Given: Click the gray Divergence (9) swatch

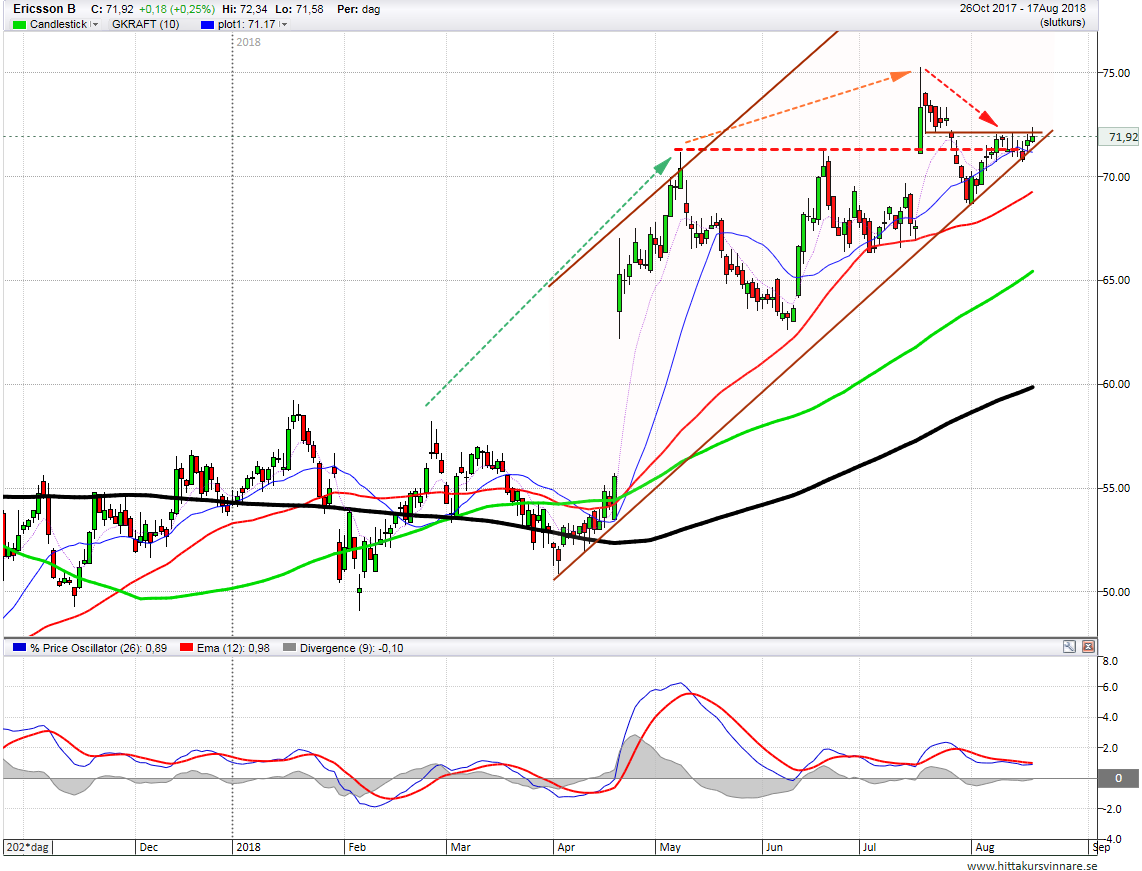Looking at the screenshot, I should (x=290, y=647).
